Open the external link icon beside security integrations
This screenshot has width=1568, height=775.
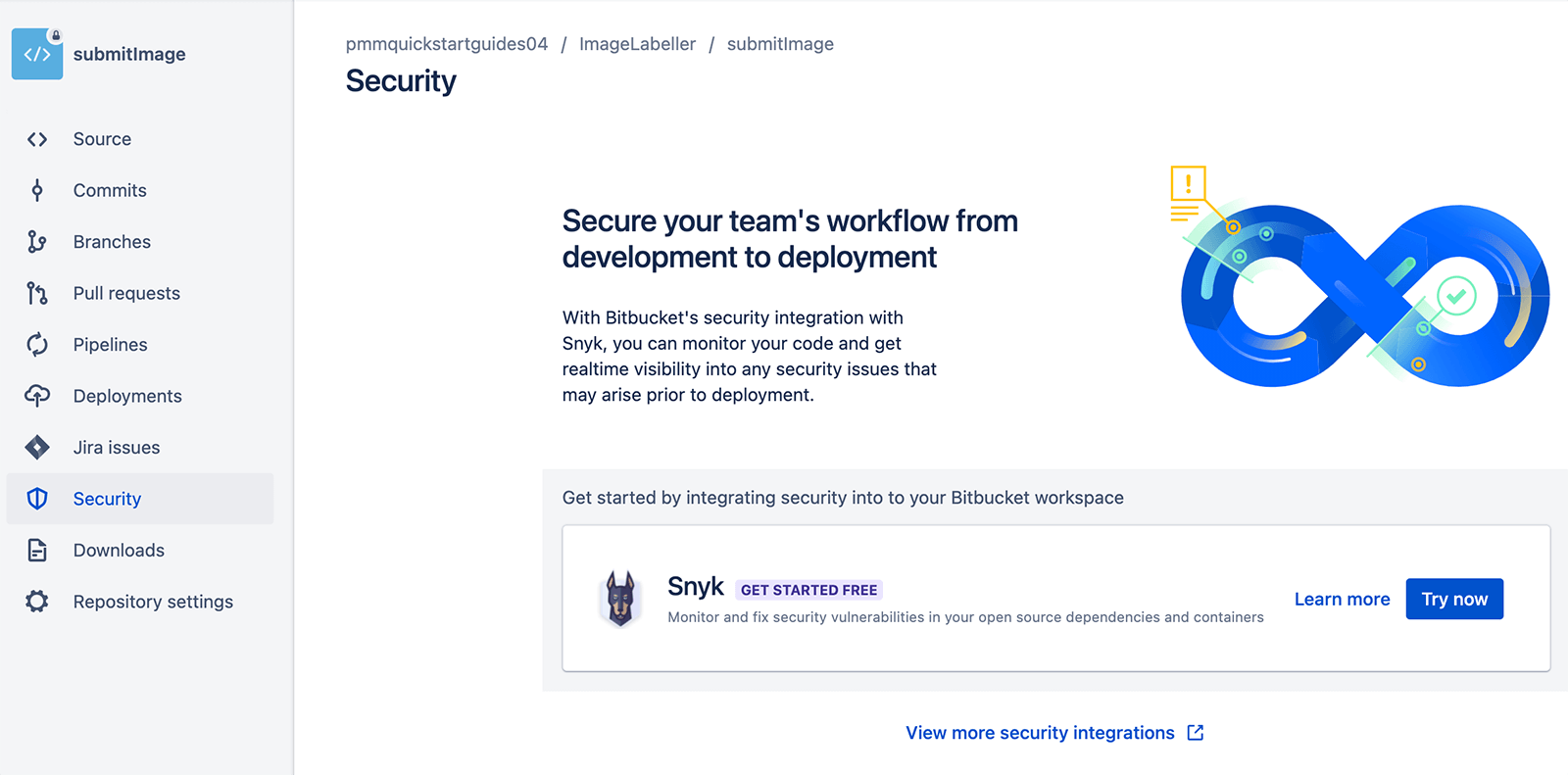pyautogui.click(x=1196, y=732)
